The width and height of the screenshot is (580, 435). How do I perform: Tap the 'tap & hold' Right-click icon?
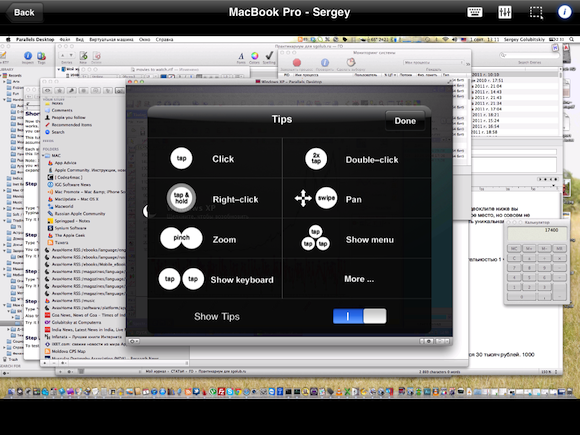click(181, 198)
